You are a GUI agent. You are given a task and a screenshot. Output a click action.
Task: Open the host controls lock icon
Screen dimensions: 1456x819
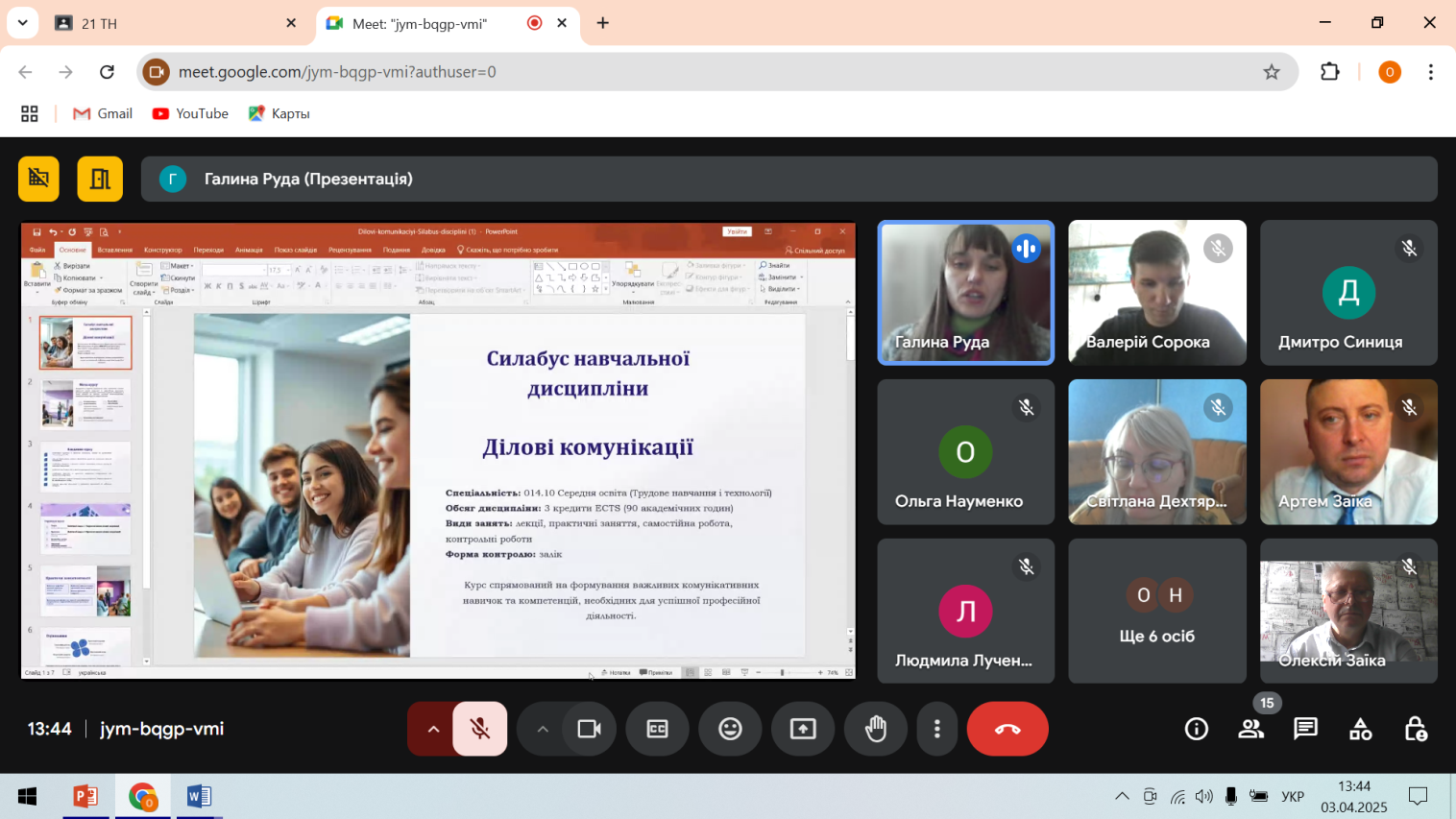[1415, 729]
